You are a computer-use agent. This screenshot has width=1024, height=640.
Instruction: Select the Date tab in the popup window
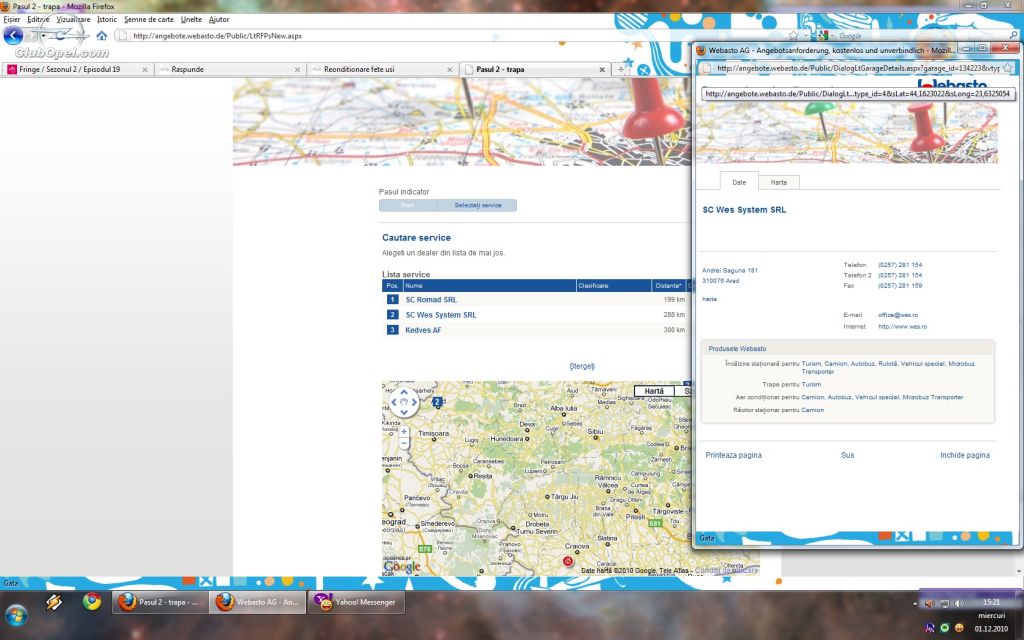click(x=739, y=182)
